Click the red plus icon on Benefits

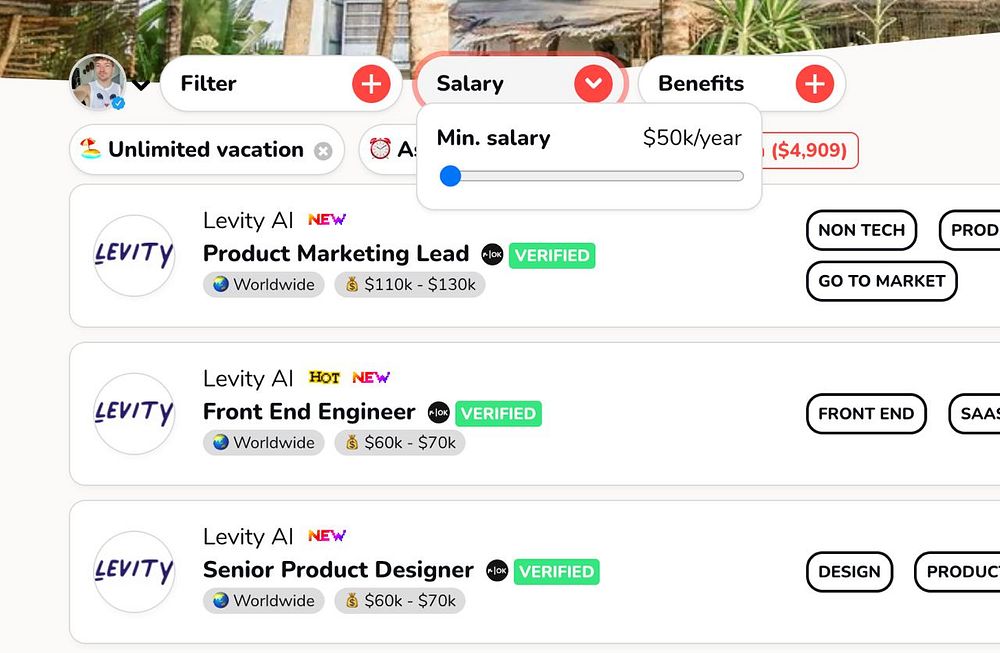tap(814, 84)
